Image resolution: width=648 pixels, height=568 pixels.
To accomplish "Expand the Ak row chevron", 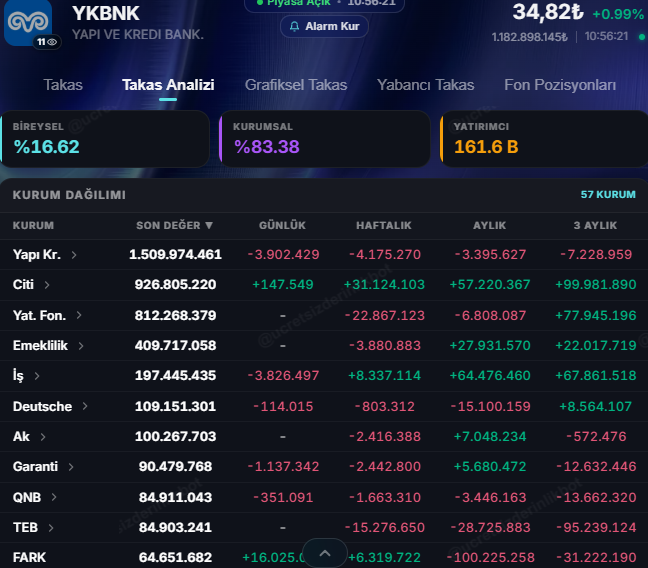I will click(x=43, y=437).
